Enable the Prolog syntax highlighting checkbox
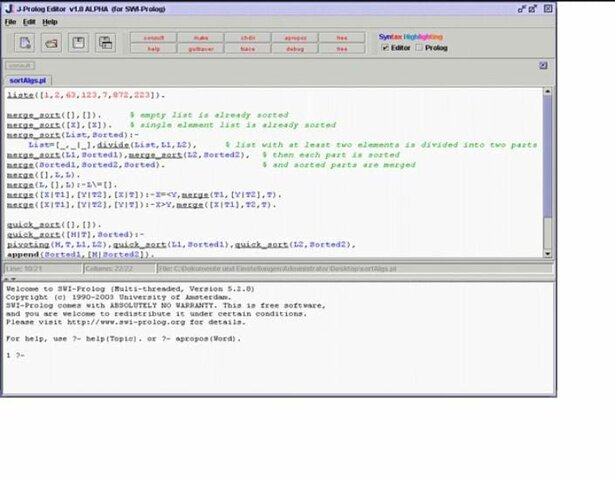 419,47
